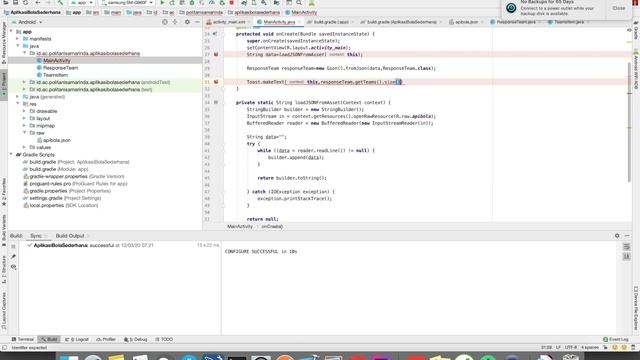Image resolution: width=640 pixels, height=360 pixels.
Task: Open the Gradle side tab on the right
Action: [x=636, y=31]
